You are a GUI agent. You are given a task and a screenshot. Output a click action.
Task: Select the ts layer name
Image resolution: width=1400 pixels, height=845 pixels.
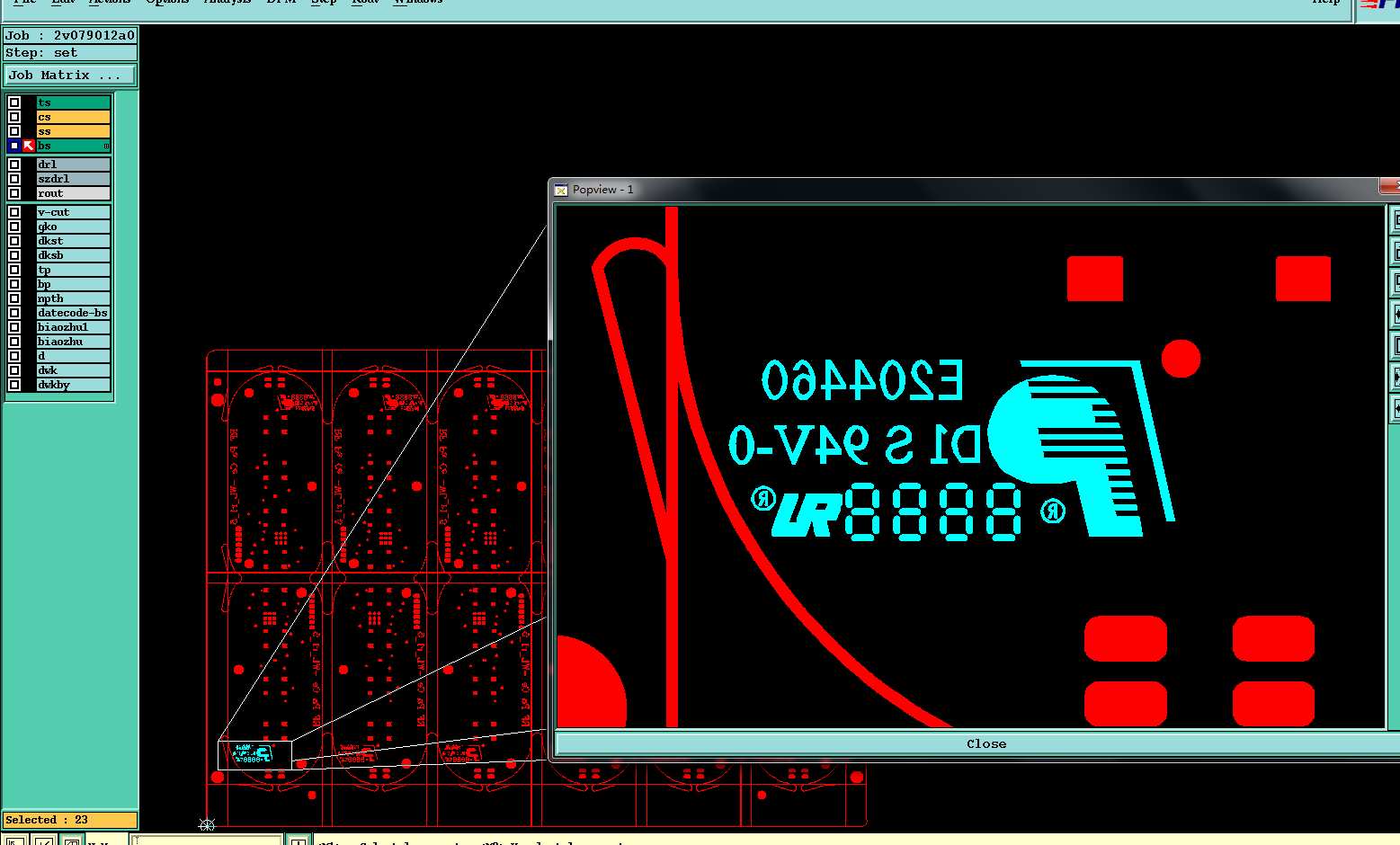pyautogui.click(x=73, y=102)
